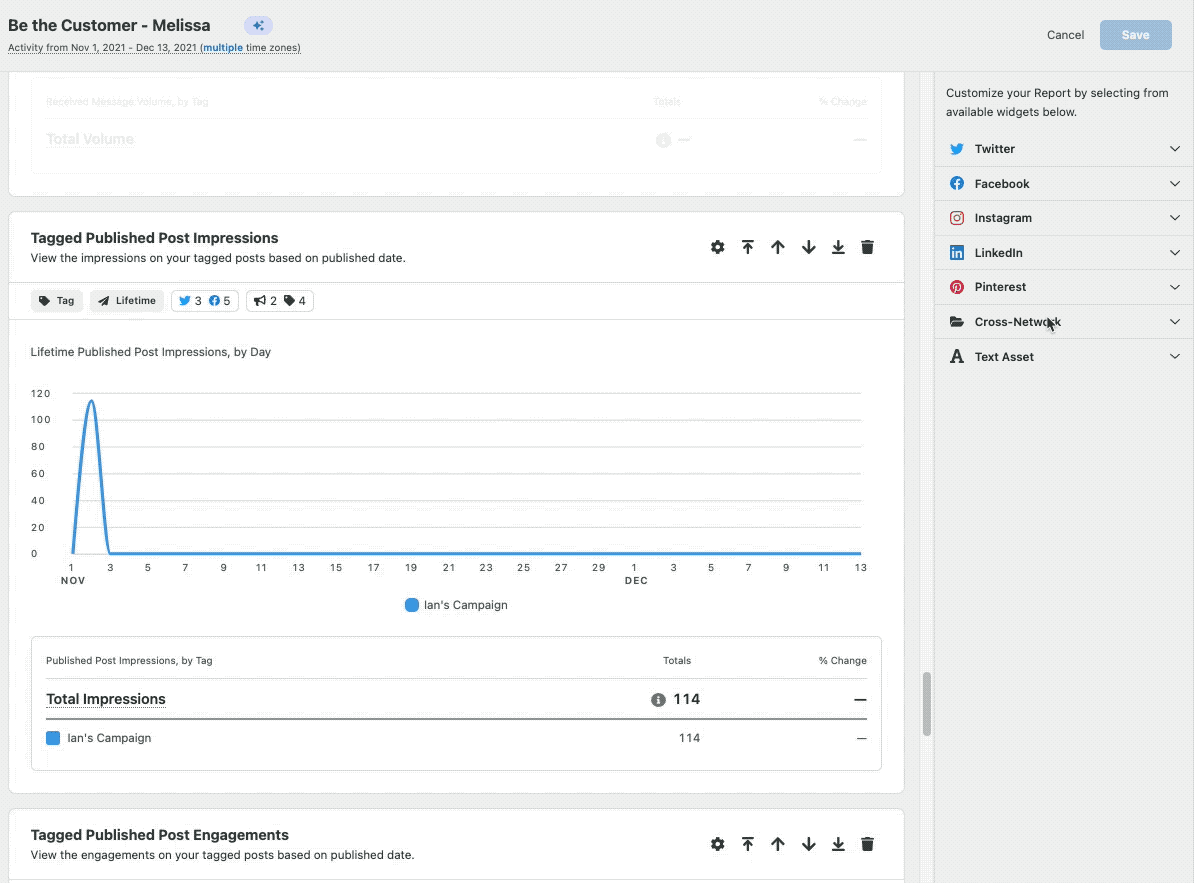This screenshot has height=883, width=1194.
Task: Click the Tagged Published Post Impressions heading
Action: 155,238
